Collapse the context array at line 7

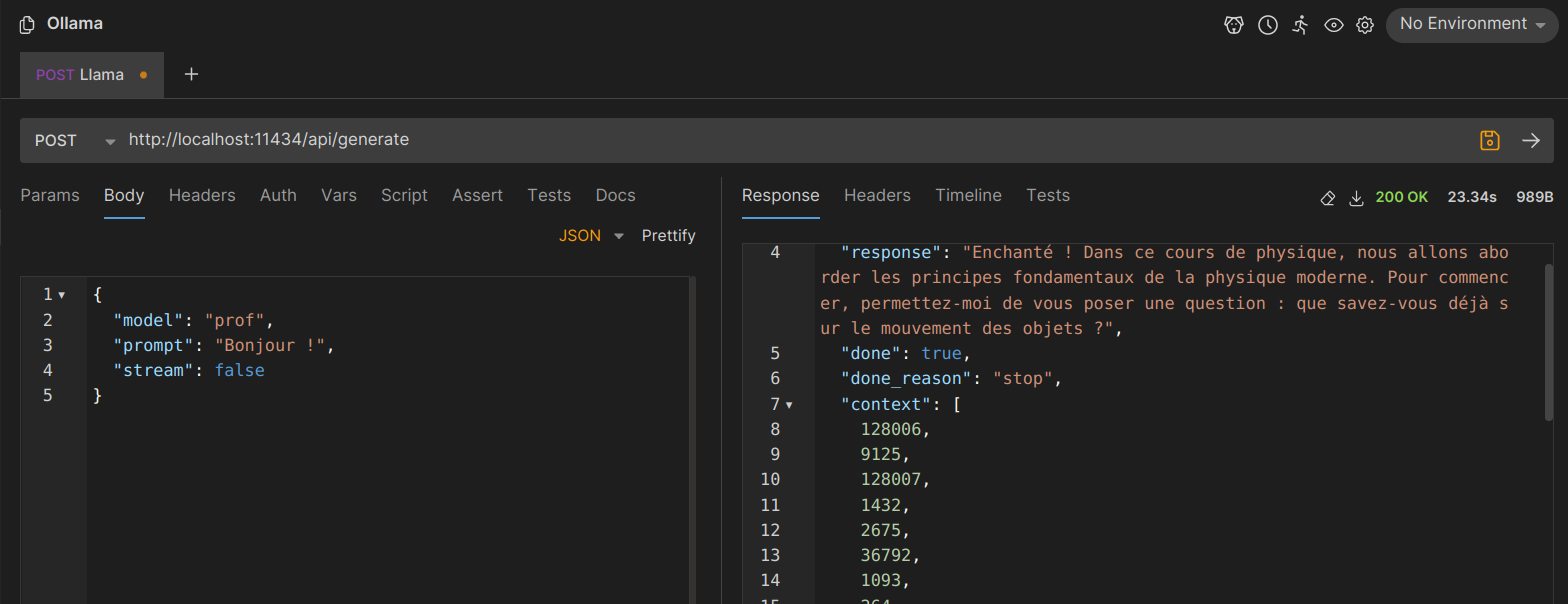pyautogui.click(x=789, y=405)
